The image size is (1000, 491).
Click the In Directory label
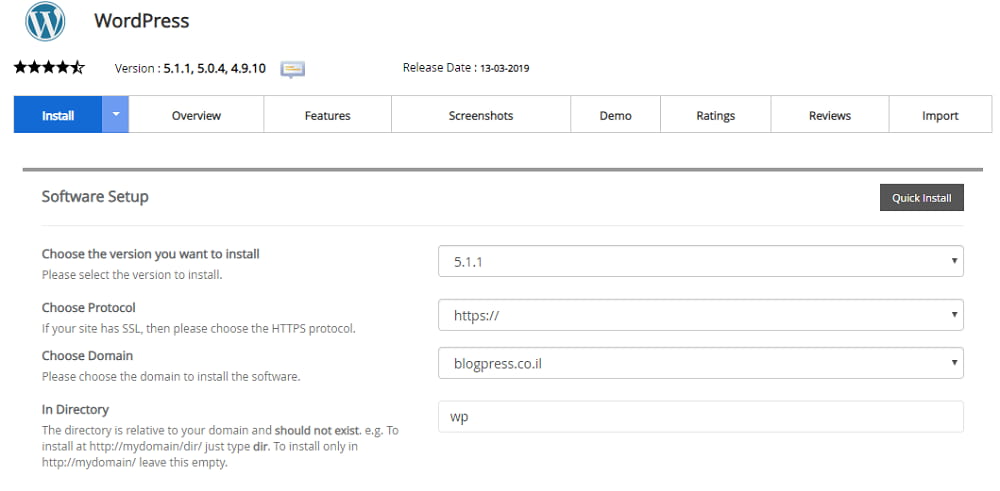pyautogui.click(x=75, y=409)
